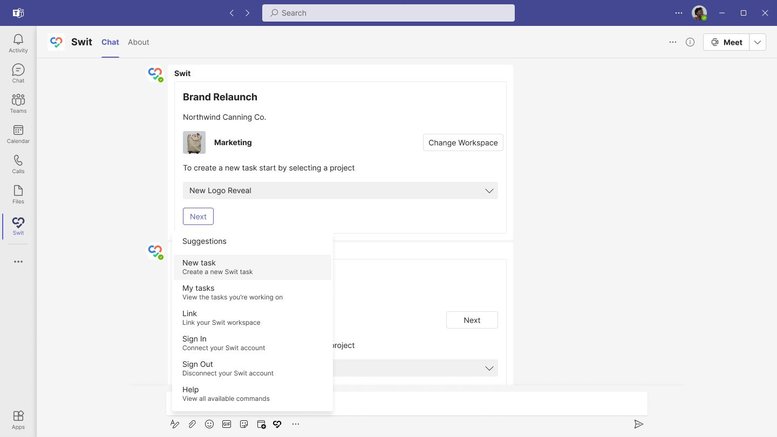Attach a file with the paperclip
This screenshot has width=777, height=437.
coord(192,424)
